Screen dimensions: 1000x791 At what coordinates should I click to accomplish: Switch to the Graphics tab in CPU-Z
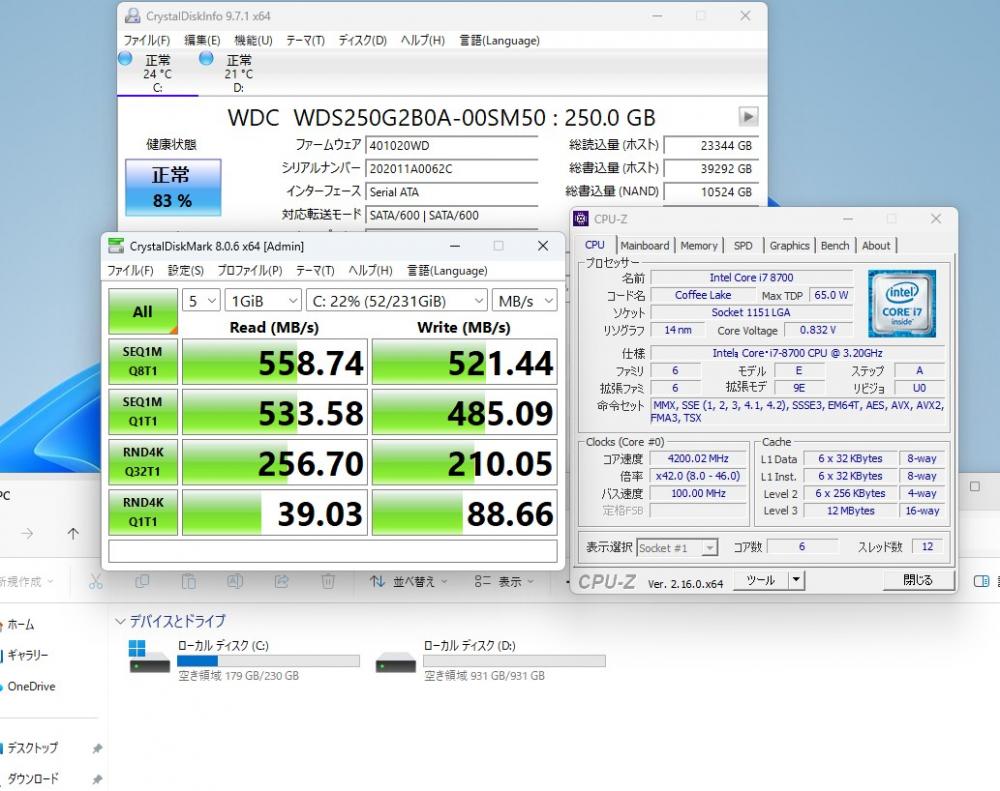(x=789, y=246)
